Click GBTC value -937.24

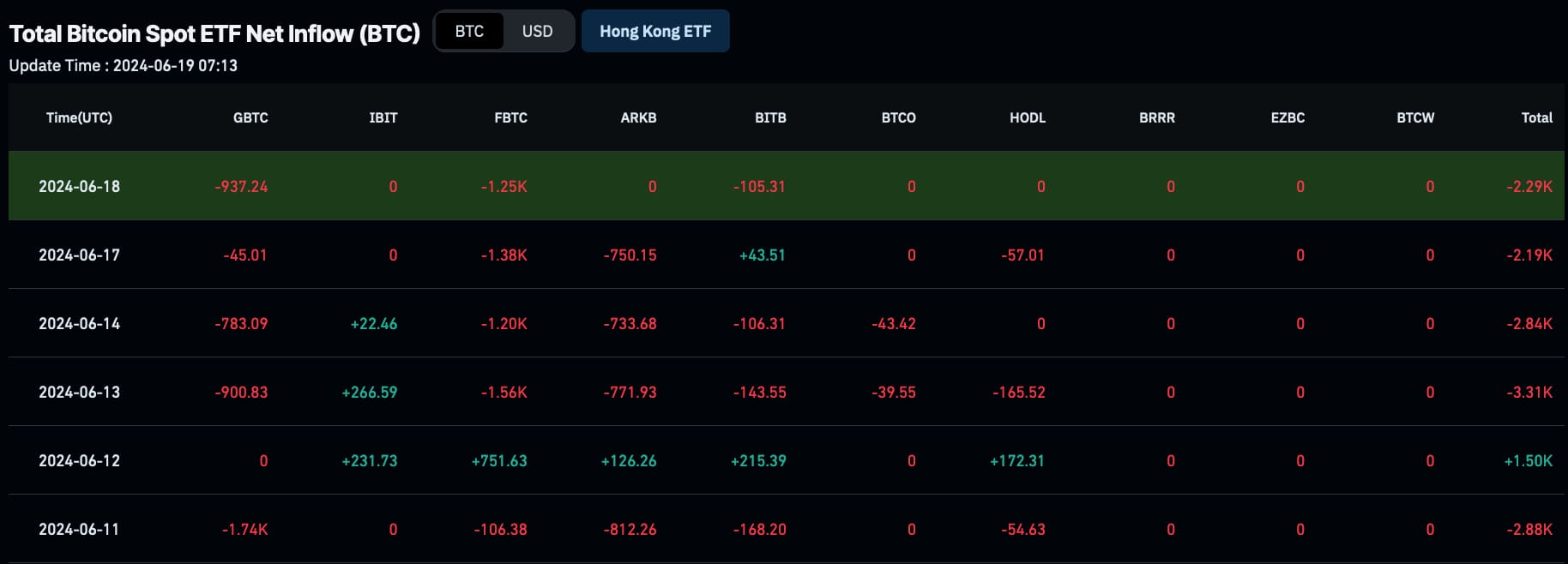(x=241, y=186)
